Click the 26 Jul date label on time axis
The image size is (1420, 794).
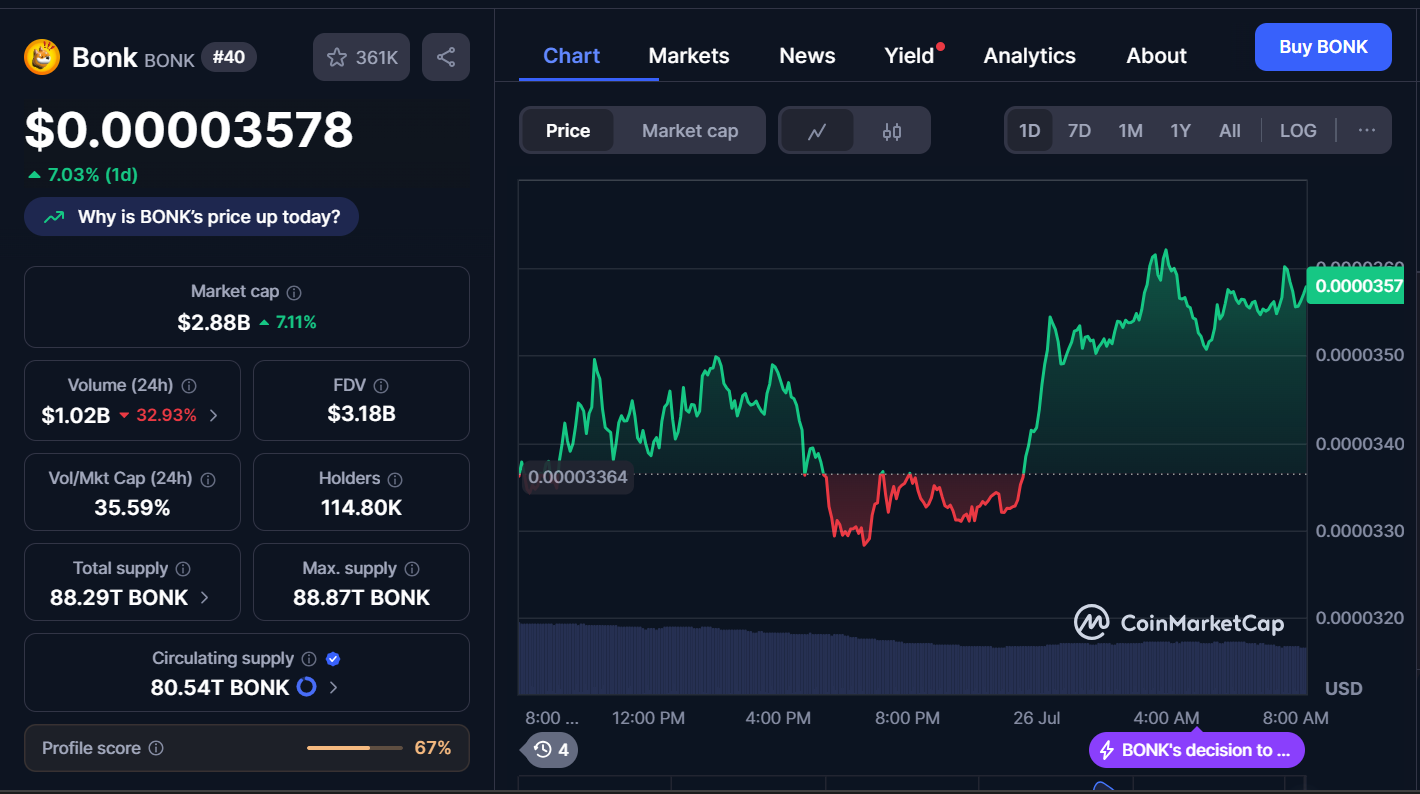point(1036,718)
